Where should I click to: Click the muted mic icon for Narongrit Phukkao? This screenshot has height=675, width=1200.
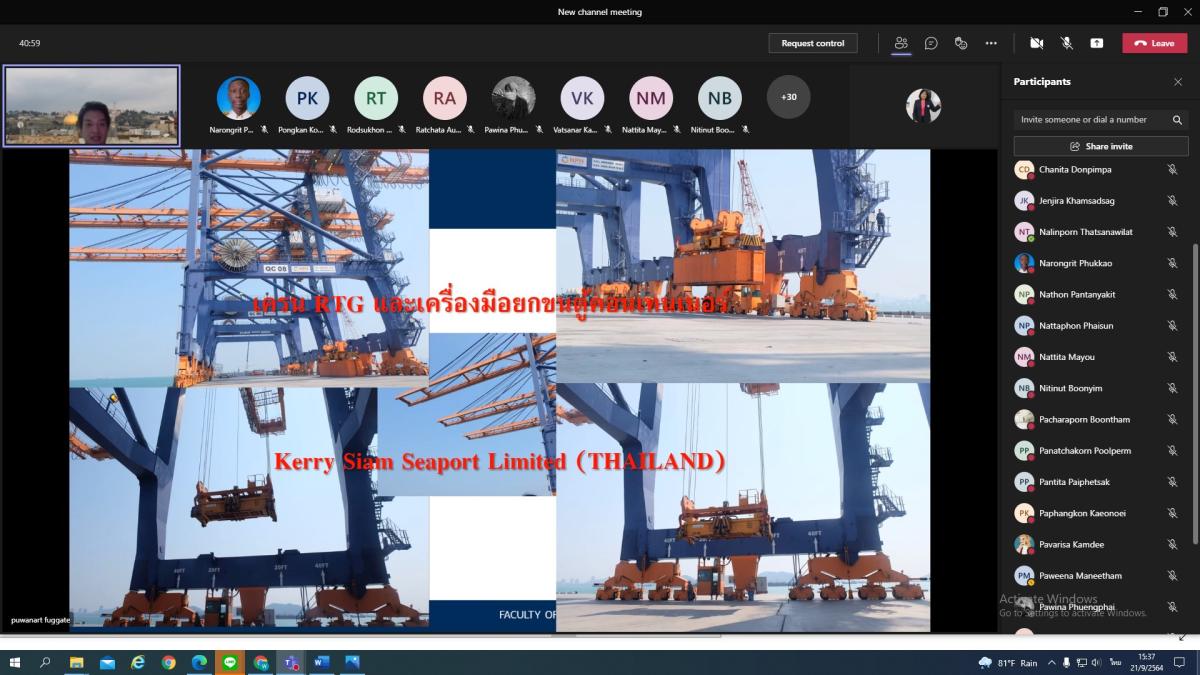tap(1172, 263)
